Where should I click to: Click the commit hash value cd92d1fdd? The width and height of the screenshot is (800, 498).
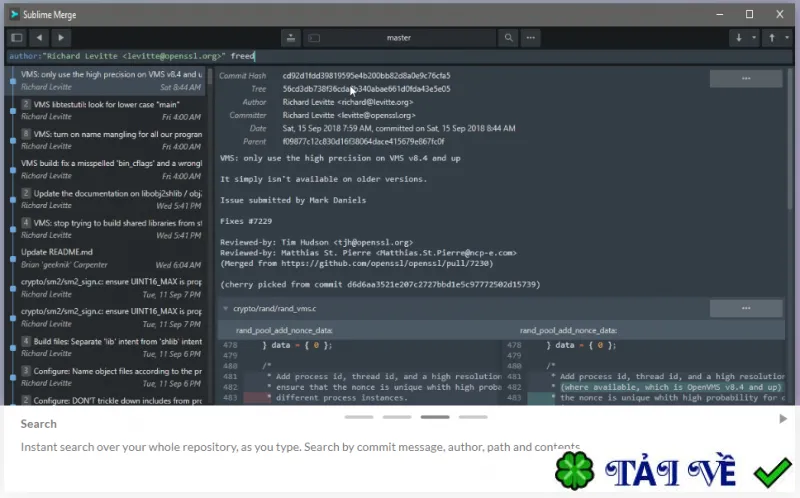click(366, 76)
